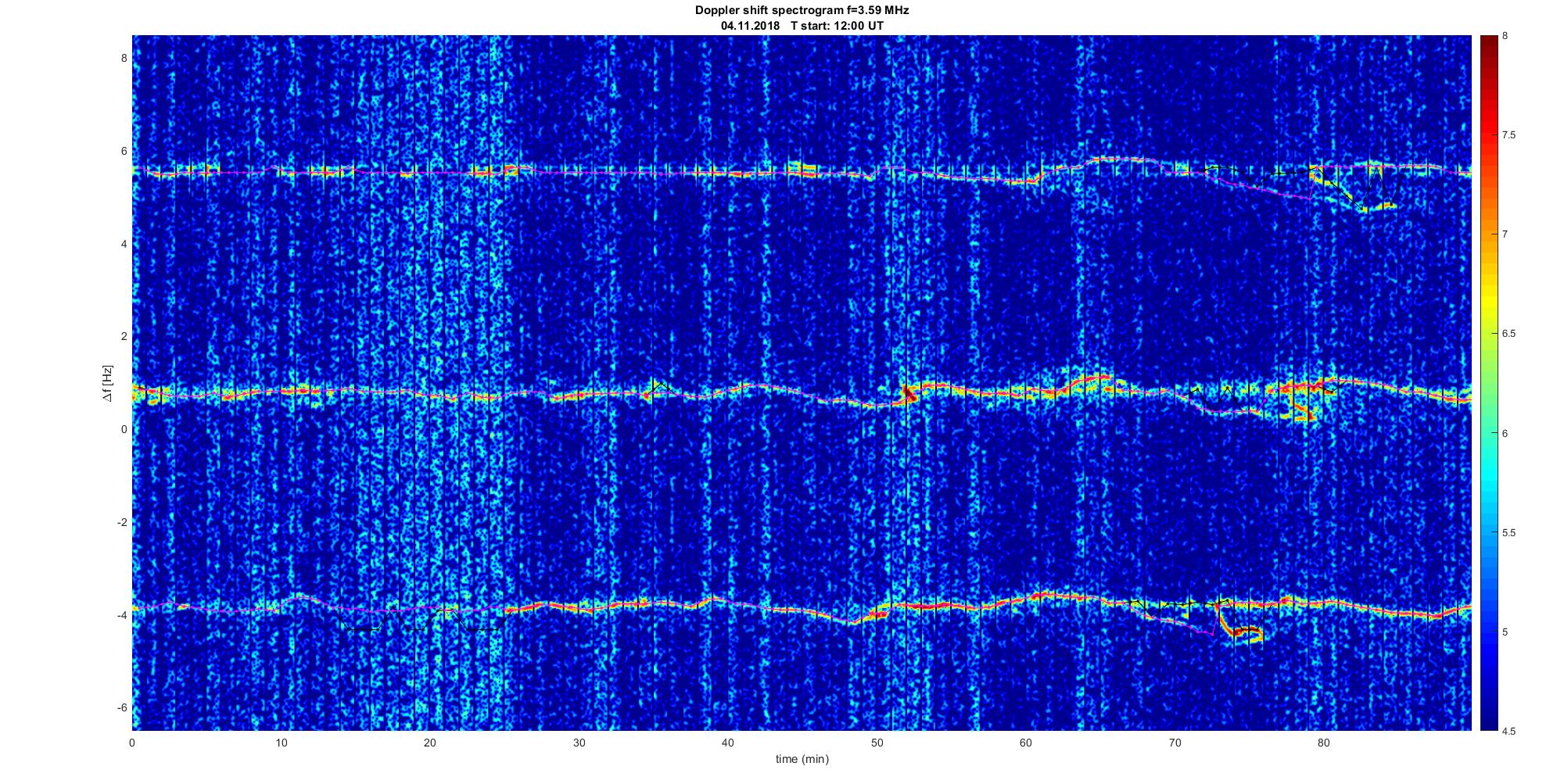
Task: Click y-axis tick label '6'
Action: 124,151
